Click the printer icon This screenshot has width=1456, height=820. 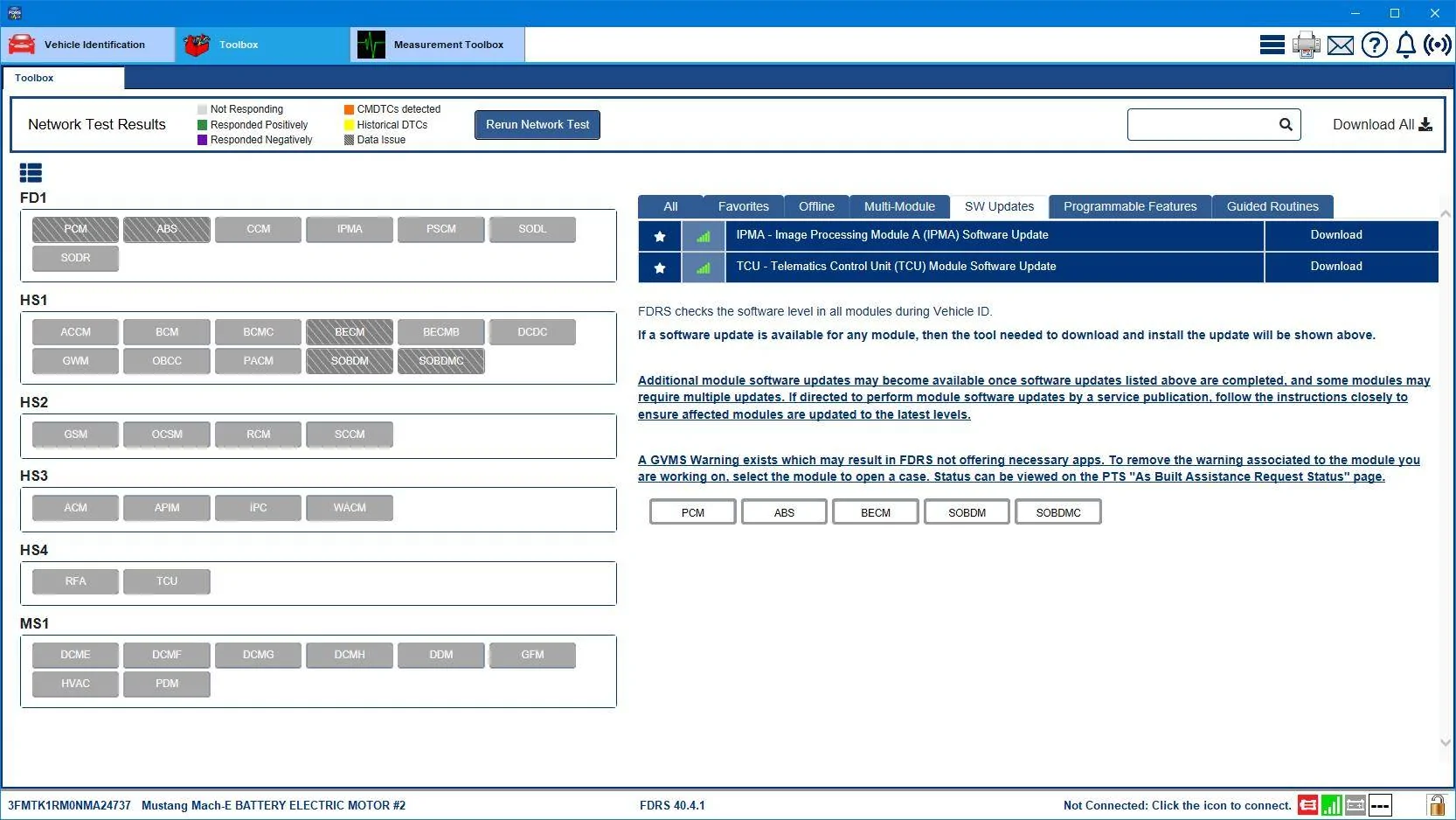coord(1307,45)
